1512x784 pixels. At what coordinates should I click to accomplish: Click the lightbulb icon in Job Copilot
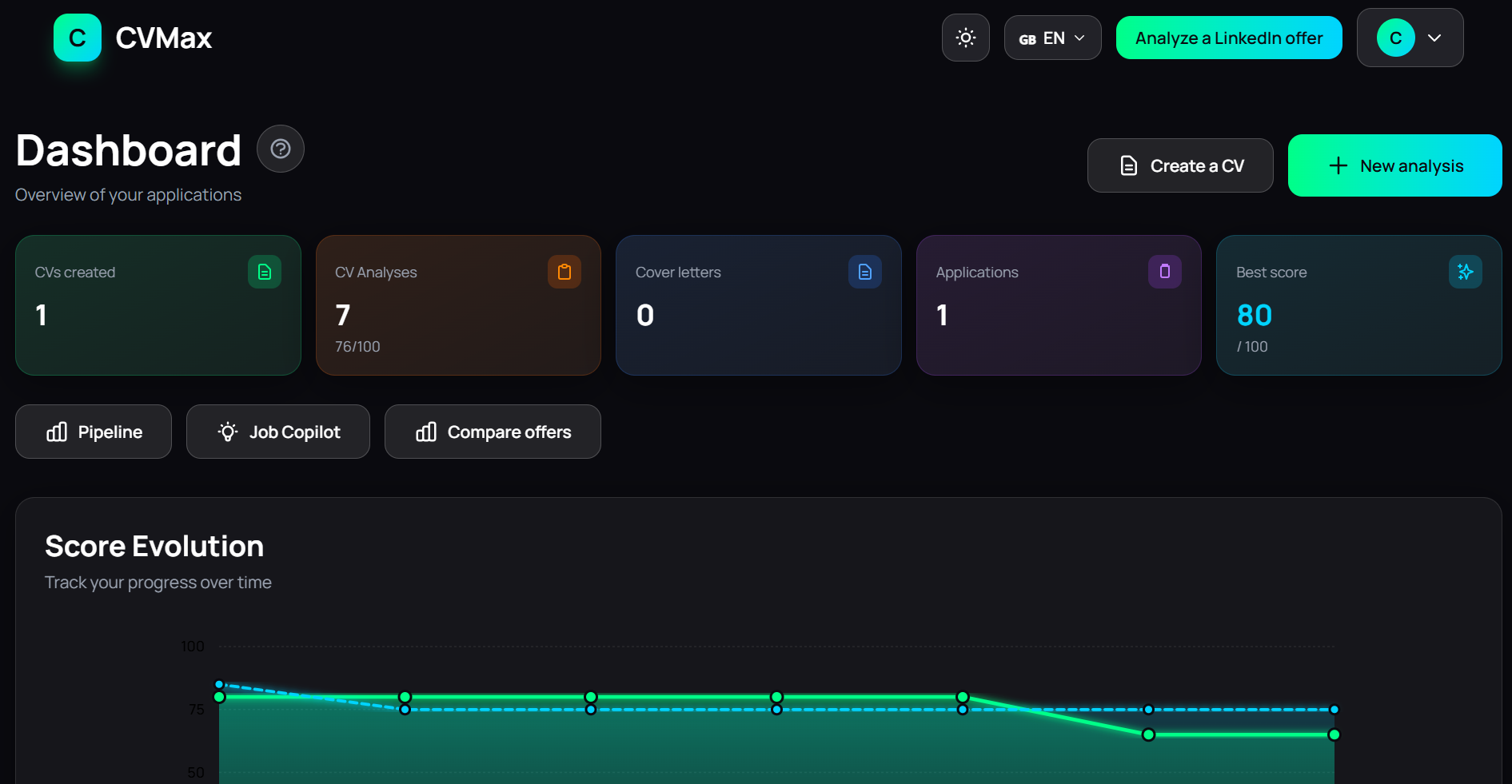pos(228,432)
